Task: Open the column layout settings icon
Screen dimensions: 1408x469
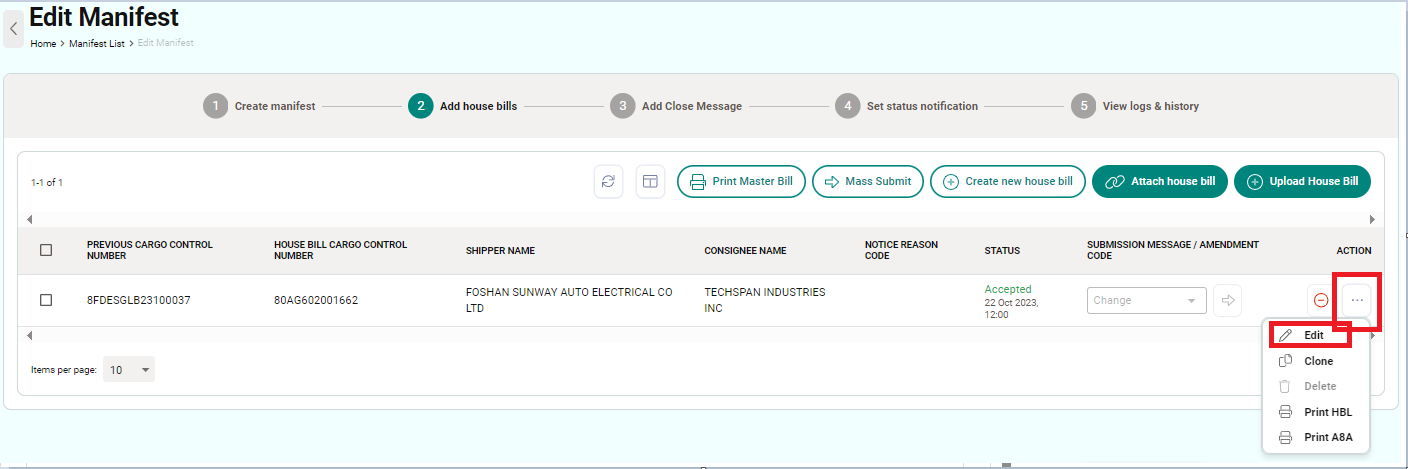Action: pos(650,181)
